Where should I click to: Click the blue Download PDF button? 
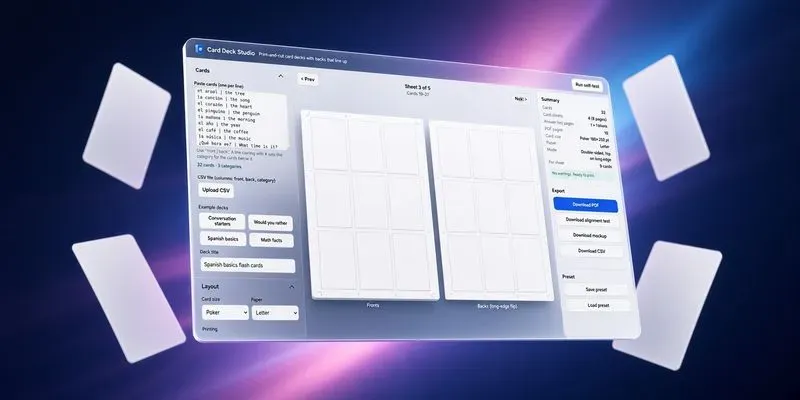click(x=585, y=205)
